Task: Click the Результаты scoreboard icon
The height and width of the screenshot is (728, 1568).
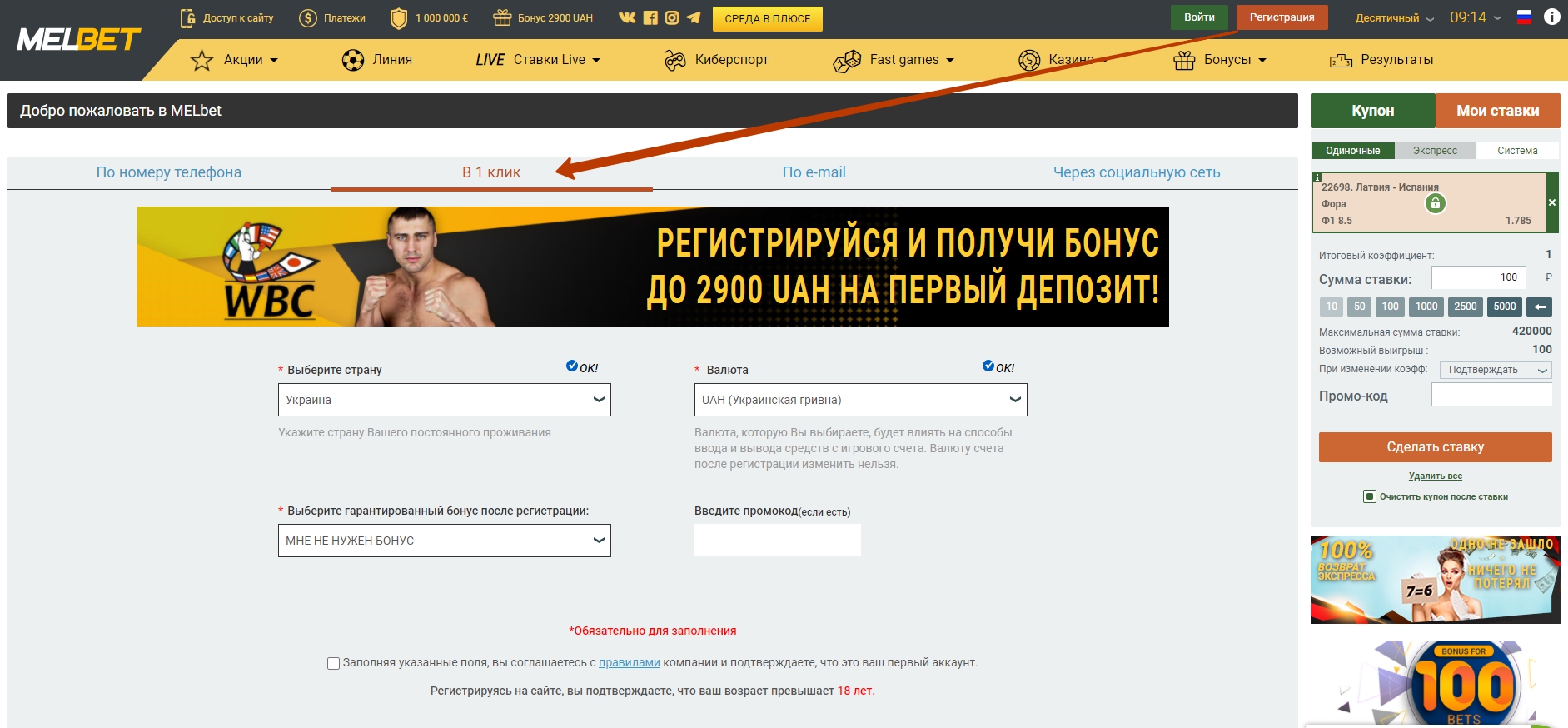Action: pyautogui.click(x=1341, y=61)
